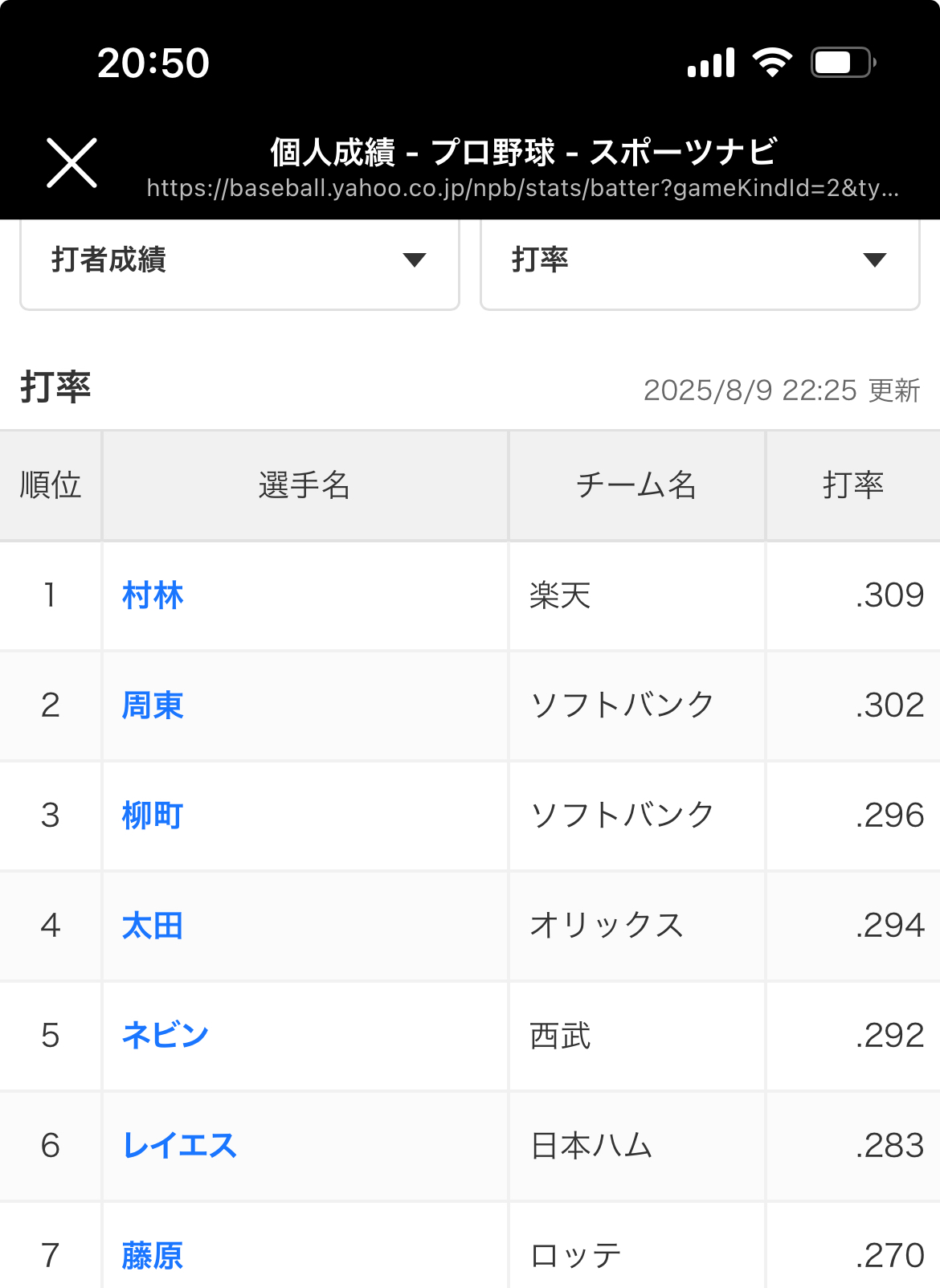The width and height of the screenshot is (940, 1288).
Task: Open player 柳町 profile link
Action: click(x=153, y=816)
